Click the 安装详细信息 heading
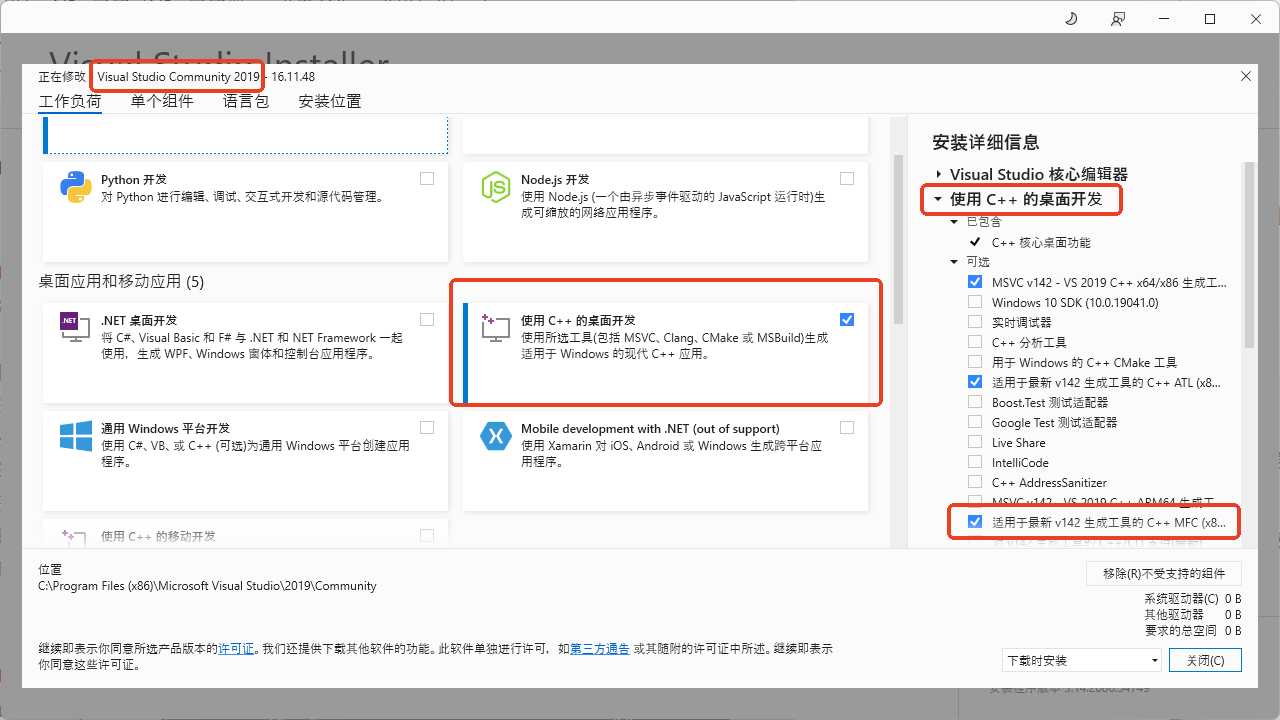 [986, 142]
